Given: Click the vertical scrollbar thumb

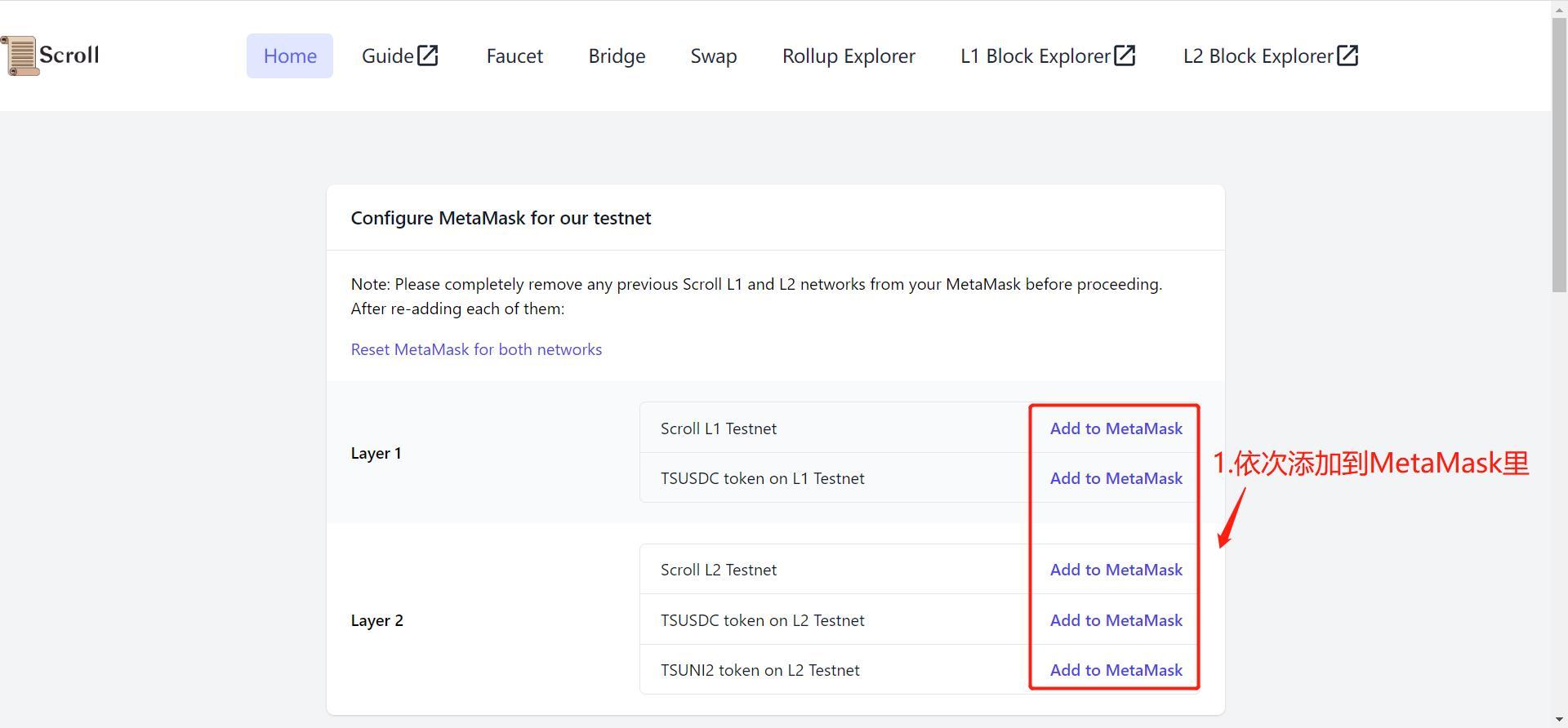Looking at the screenshot, I should click(x=1559, y=155).
